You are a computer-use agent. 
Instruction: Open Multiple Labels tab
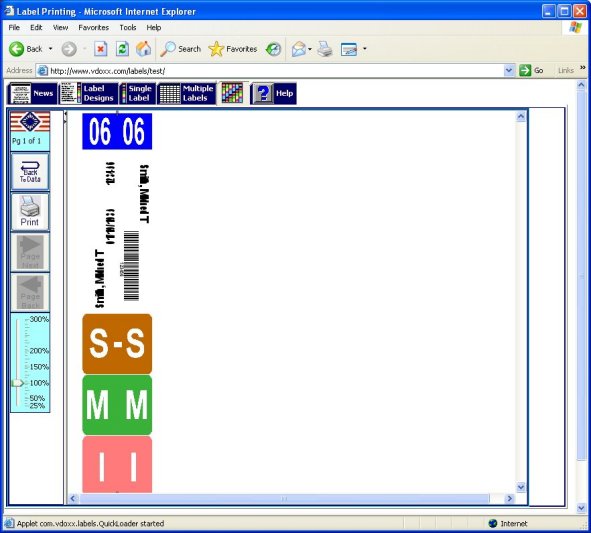tap(187, 93)
